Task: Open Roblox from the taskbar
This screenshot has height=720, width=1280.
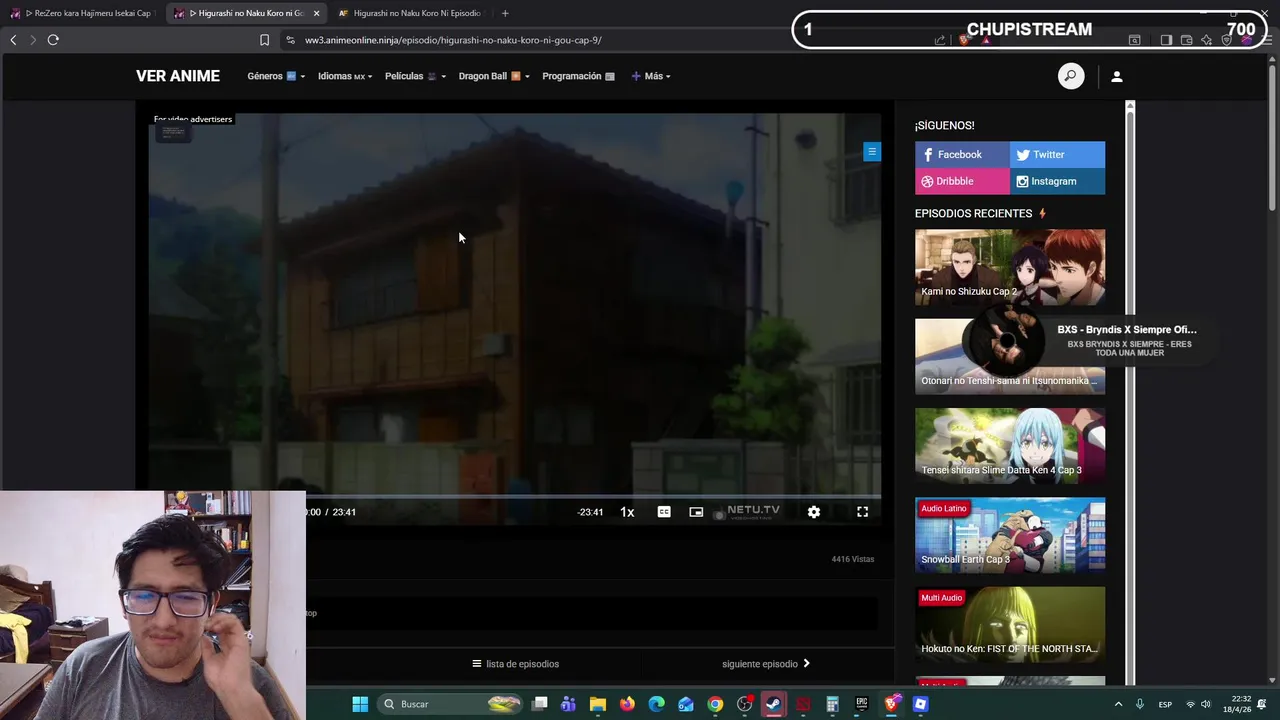Action: [x=921, y=704]
